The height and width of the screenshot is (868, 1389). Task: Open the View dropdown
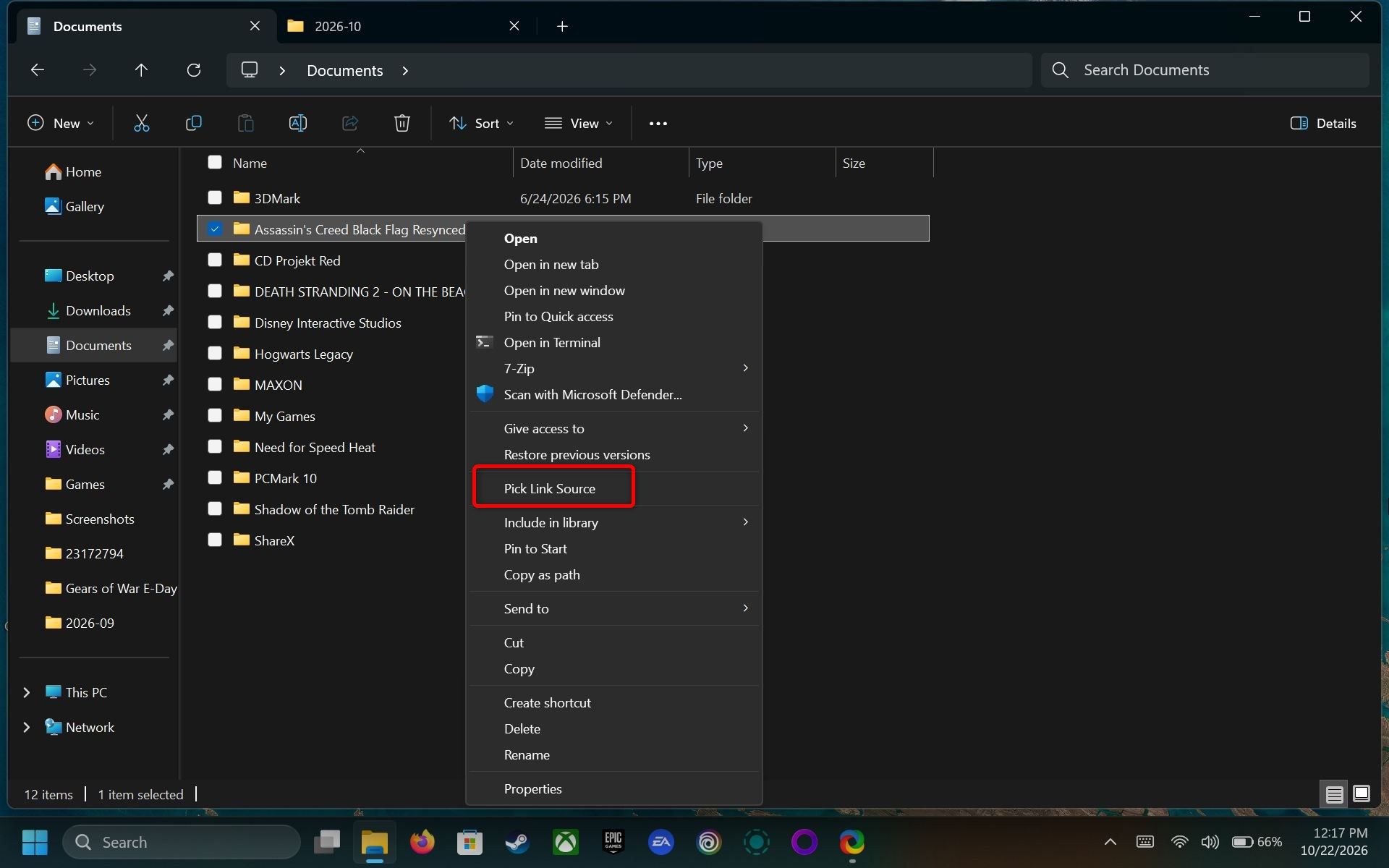[579, 124]
